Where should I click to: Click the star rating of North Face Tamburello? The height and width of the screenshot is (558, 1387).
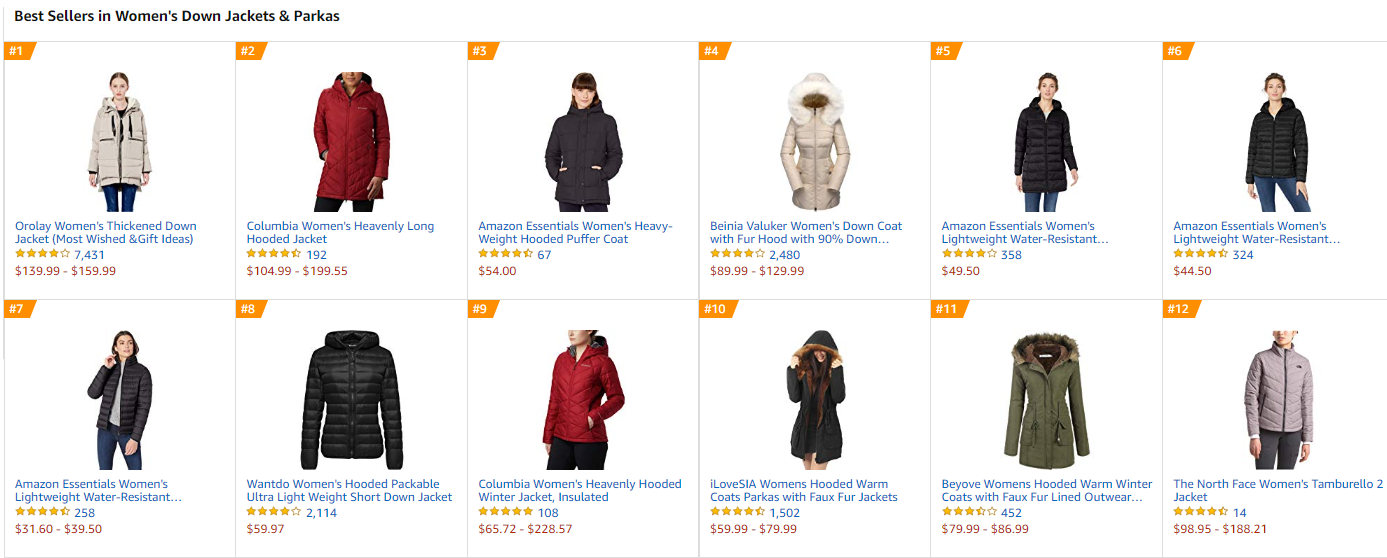[x=1200, y=513]
